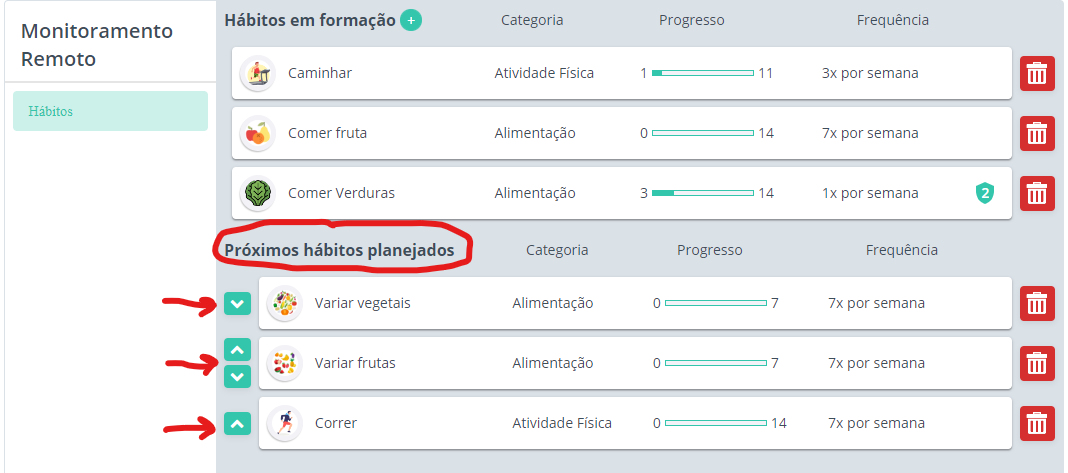Delete the Comer fruta habit
This screenshot has width=1068, height=473.
[1037, 133]
